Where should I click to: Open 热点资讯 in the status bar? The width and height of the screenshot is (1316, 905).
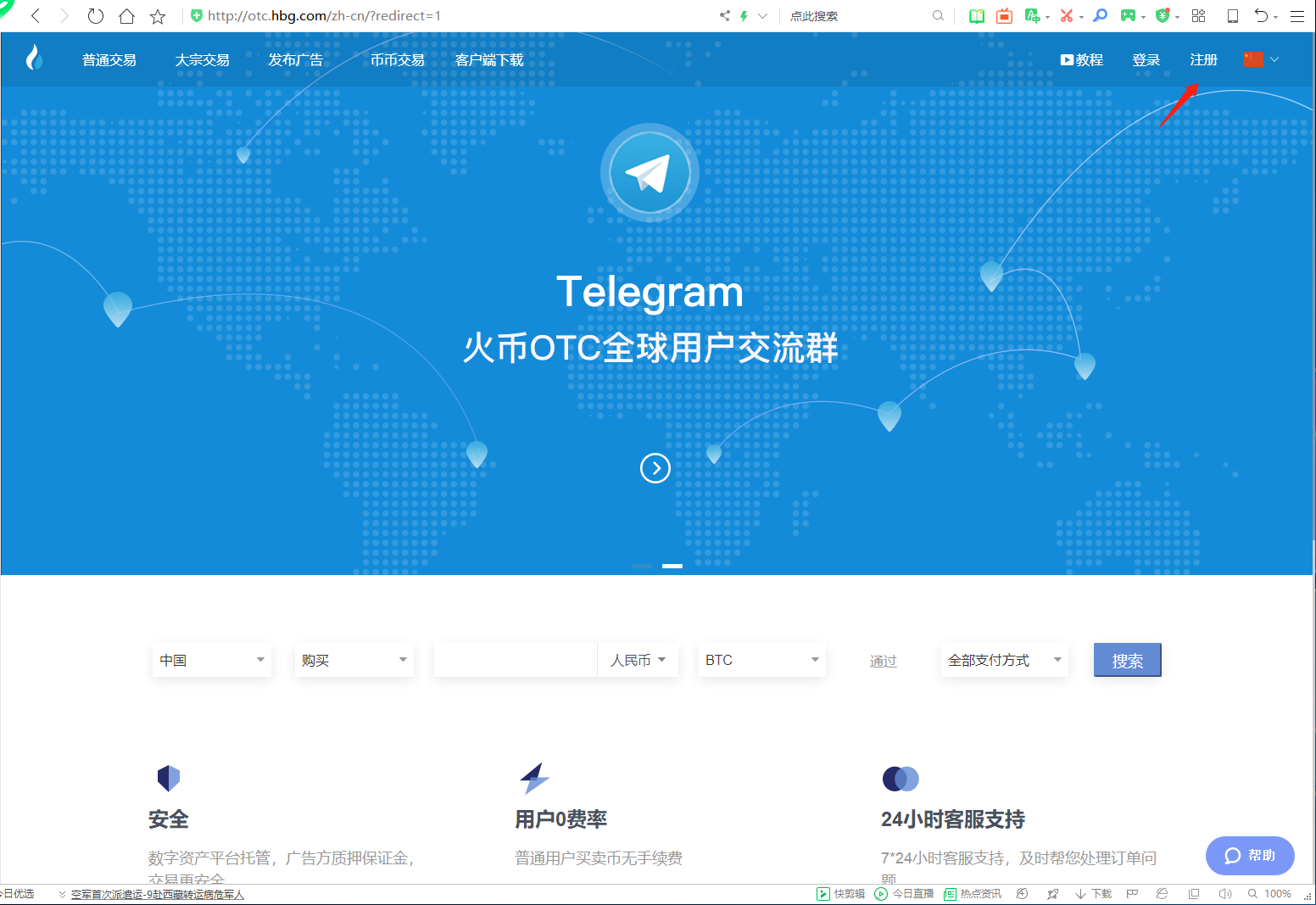(x=973, y=894)
